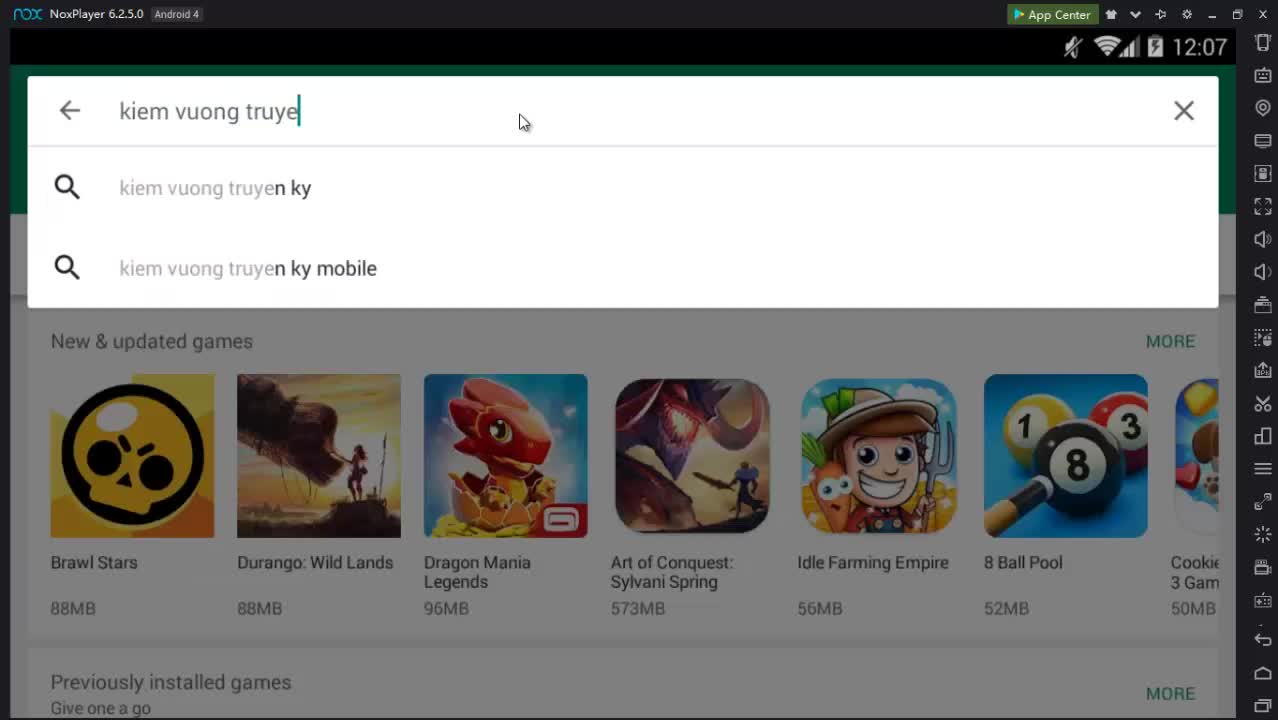Viewport: 1278px width, 720px height.
Task: Open multi-instance manager icon in sidebar
Action: coord(1263,436)
